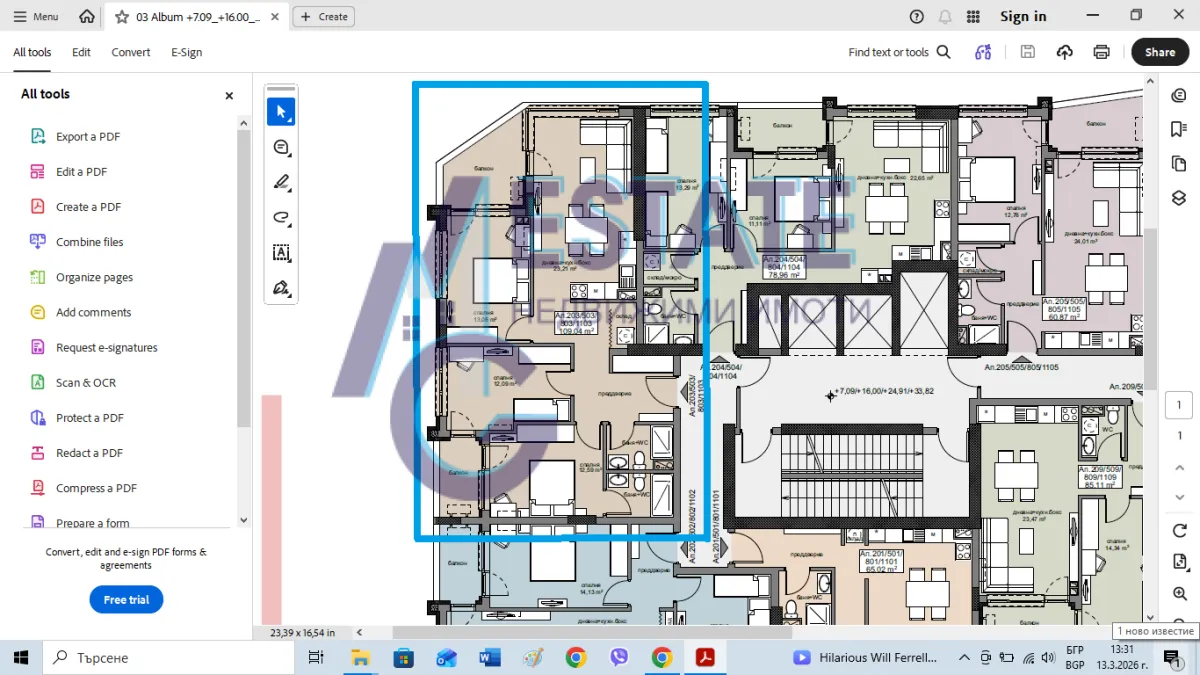
Task: Open the bookmarks panel icon
Action: tap(1178, 129)
